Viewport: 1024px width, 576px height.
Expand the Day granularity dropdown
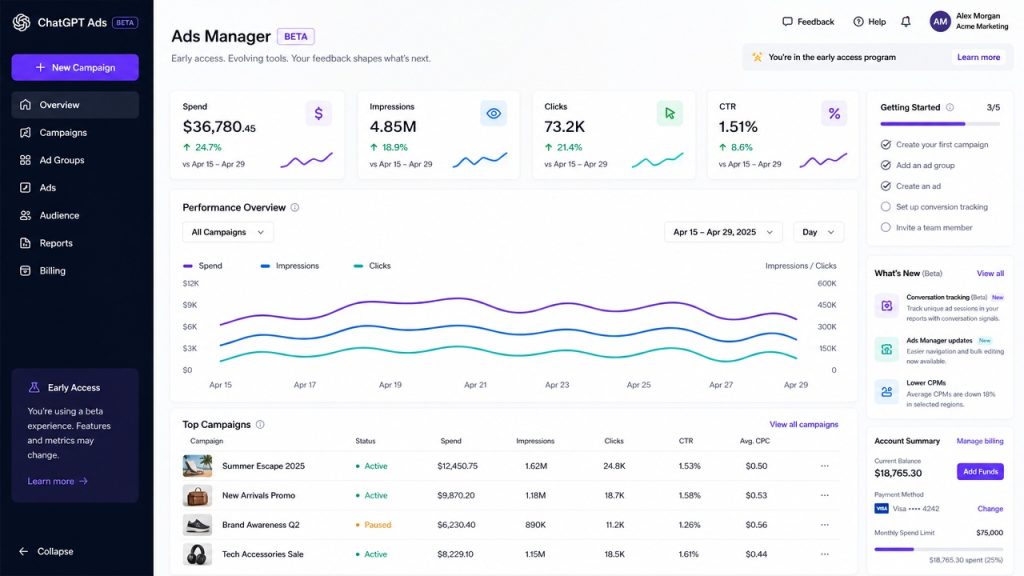pos(818,232)
